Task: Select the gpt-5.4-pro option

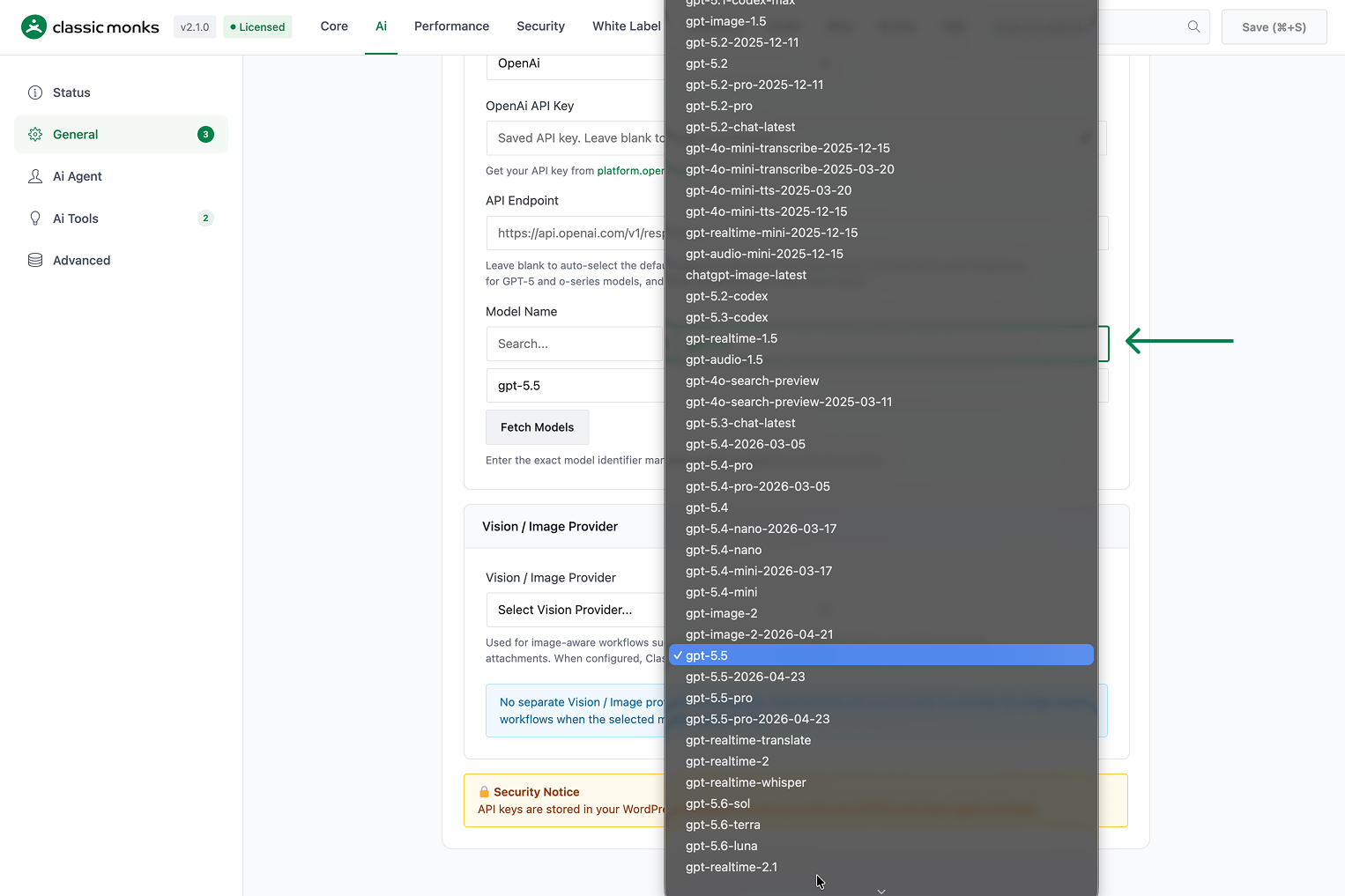Action: click(x=881, y=465)
